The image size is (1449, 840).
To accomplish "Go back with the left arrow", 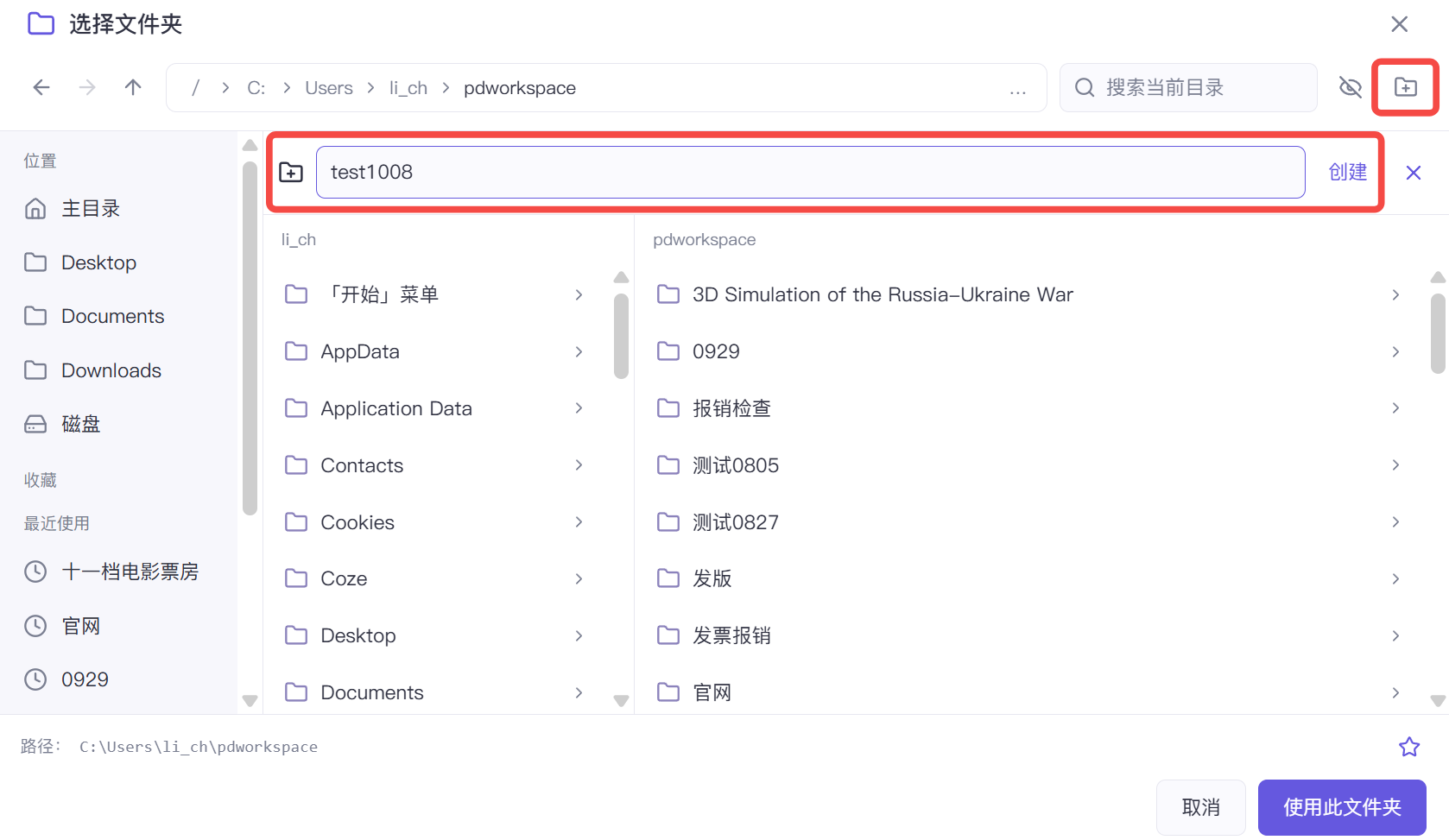I will tap(41, 87).
